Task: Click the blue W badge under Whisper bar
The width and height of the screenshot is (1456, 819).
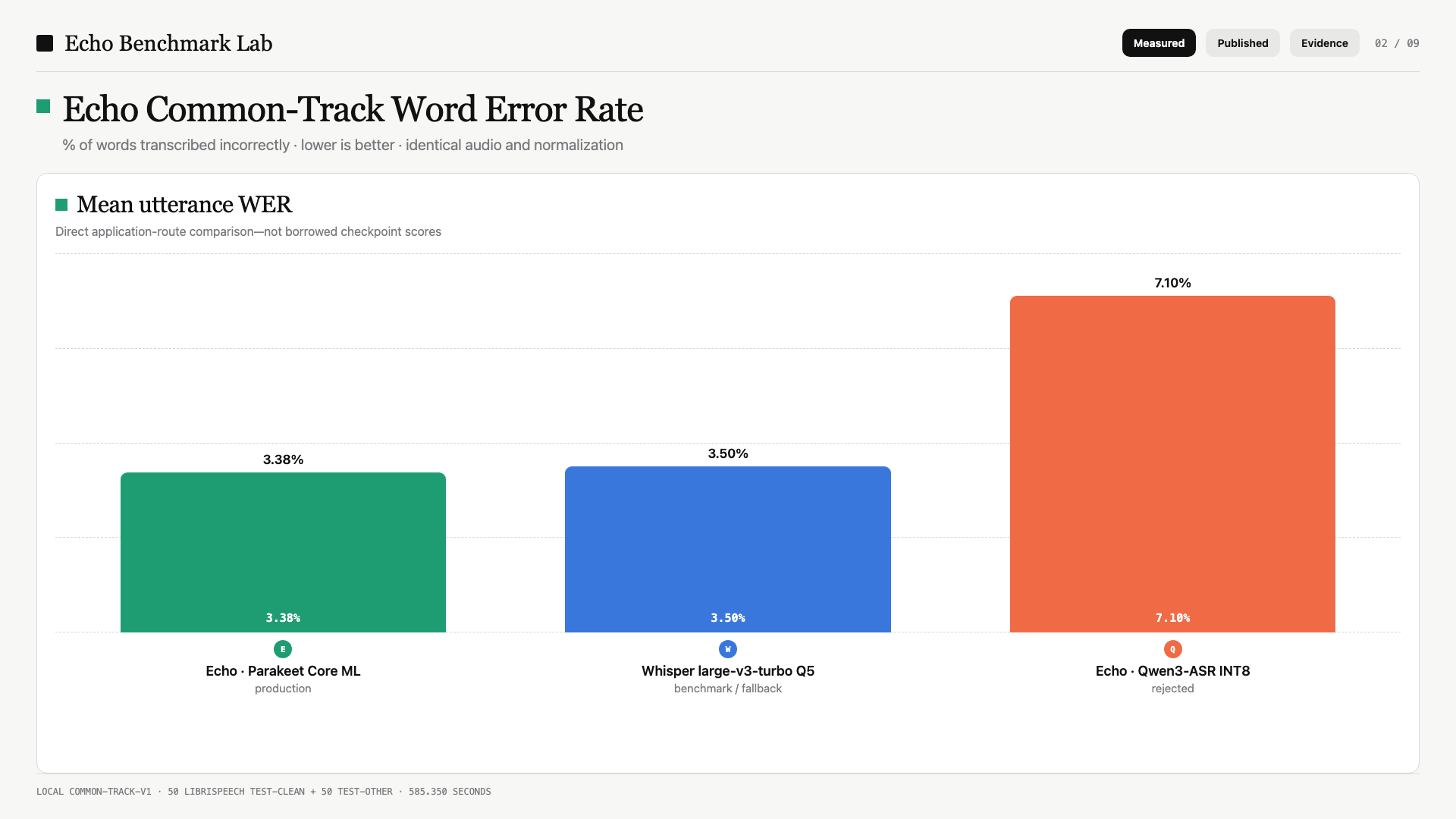Action: [x=728, y=649]
